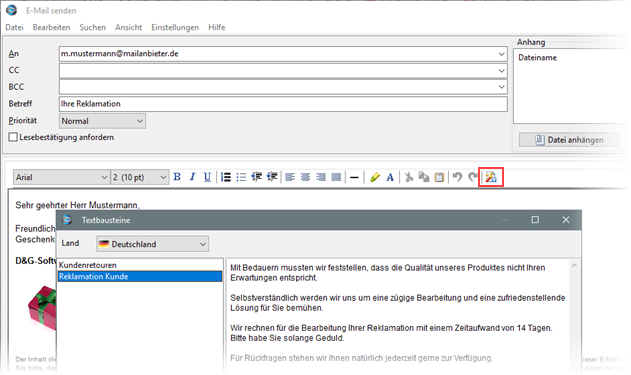Image resolution: width=631 pixels, height=375 pixels.
Task: Click the E-Mail senden app icon
Action: coord(11,10)
